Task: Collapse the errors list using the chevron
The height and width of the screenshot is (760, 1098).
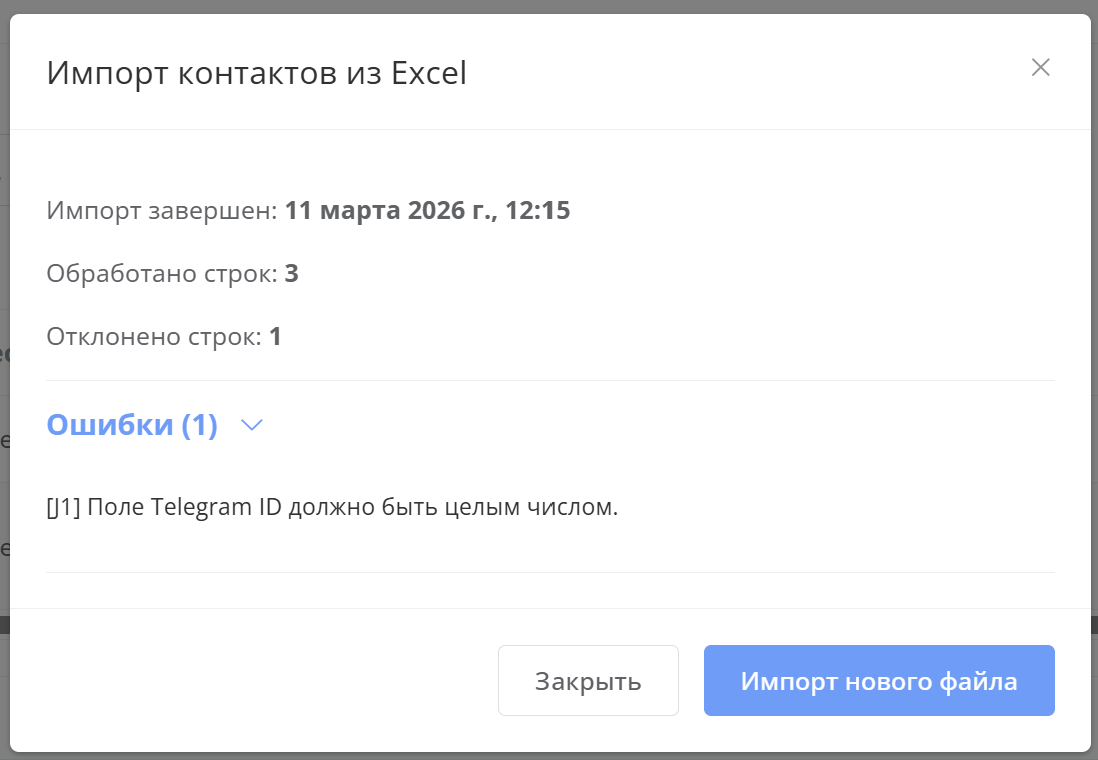Action: [252, 425]
